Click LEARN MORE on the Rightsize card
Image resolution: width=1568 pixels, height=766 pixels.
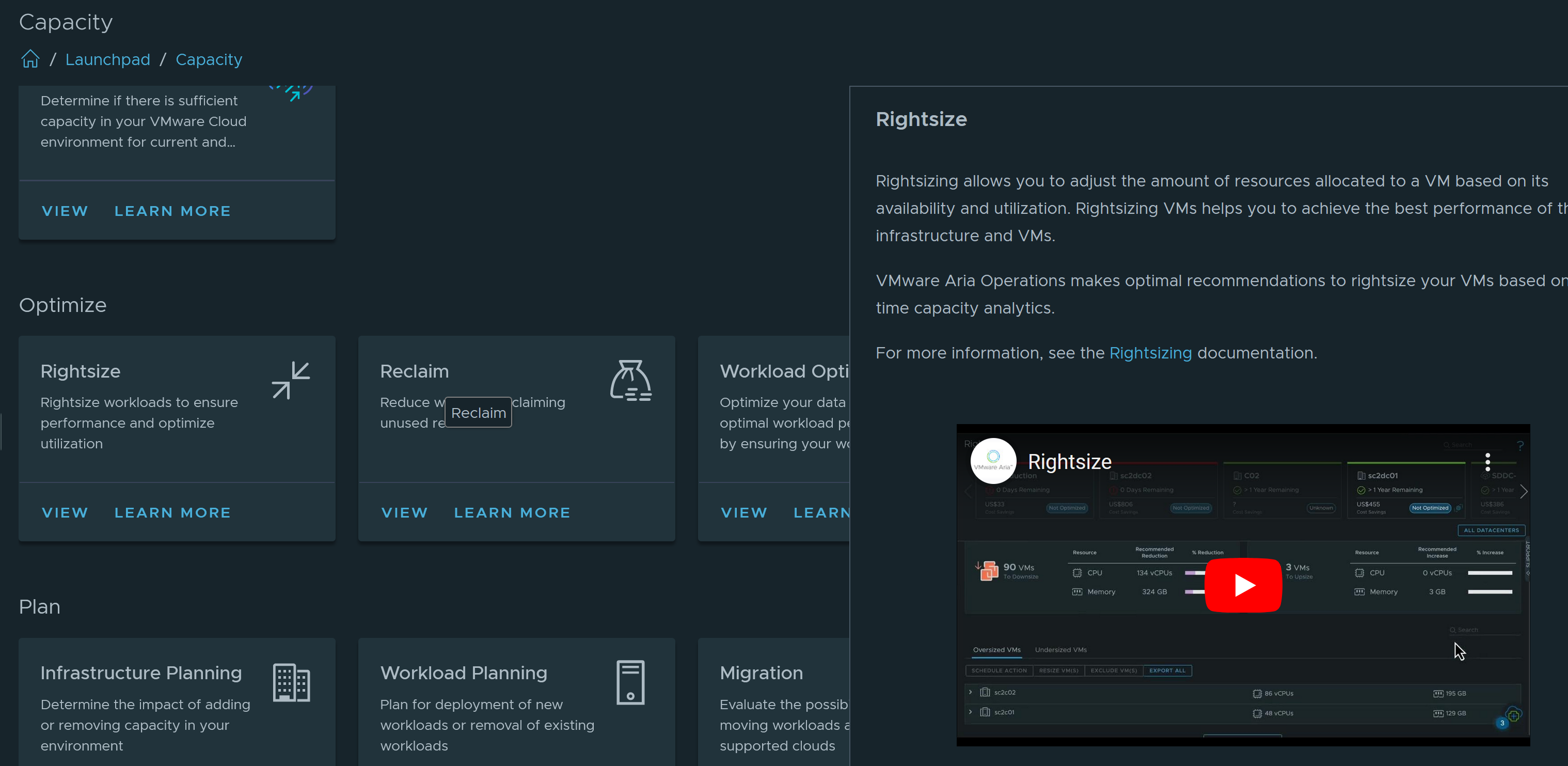pyautogui.click(x=172, y=513)
